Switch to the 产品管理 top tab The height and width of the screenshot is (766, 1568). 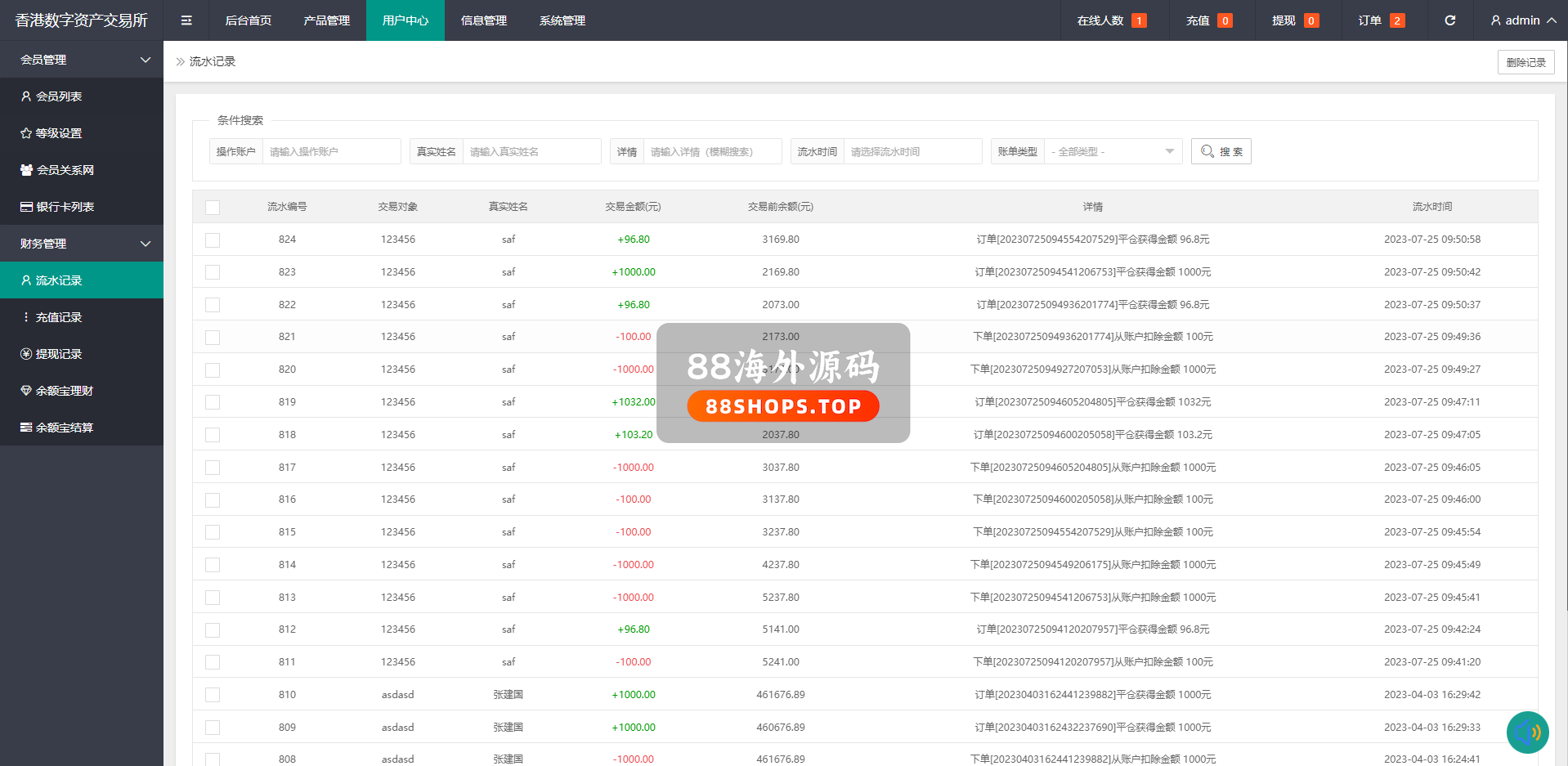(326, 20)
